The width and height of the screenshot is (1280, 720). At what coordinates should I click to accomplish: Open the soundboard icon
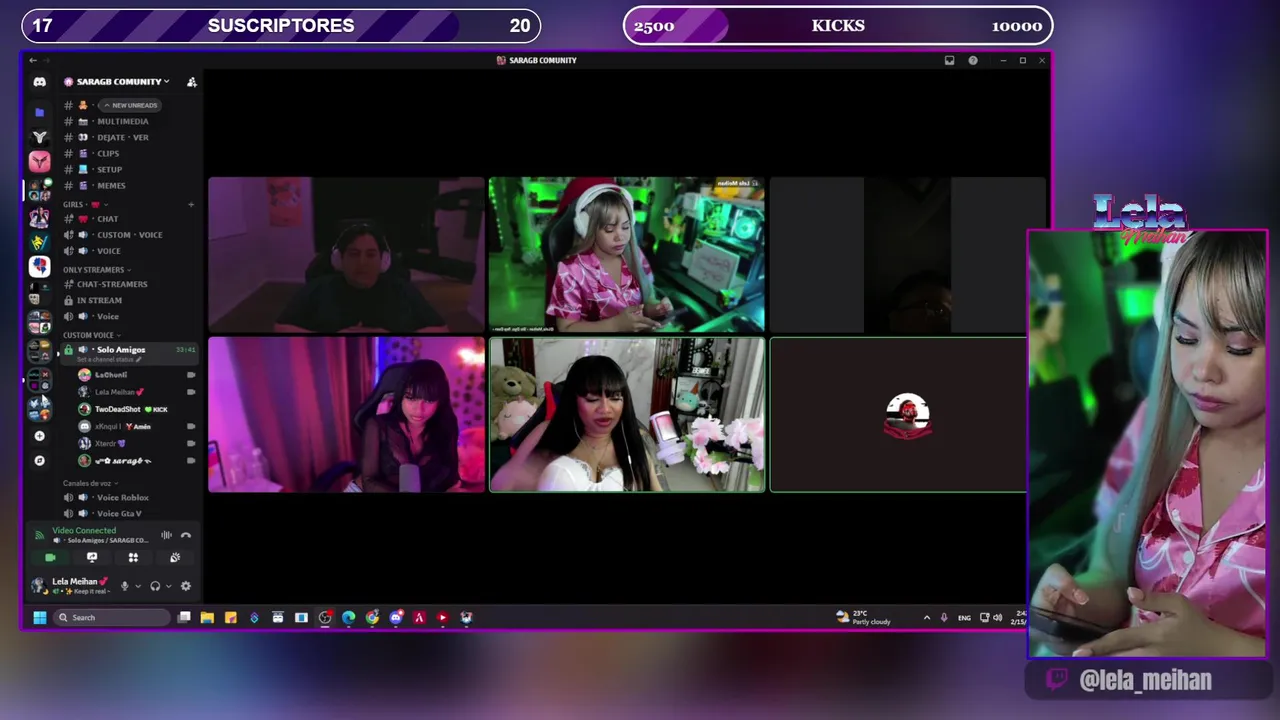(175, 557)
